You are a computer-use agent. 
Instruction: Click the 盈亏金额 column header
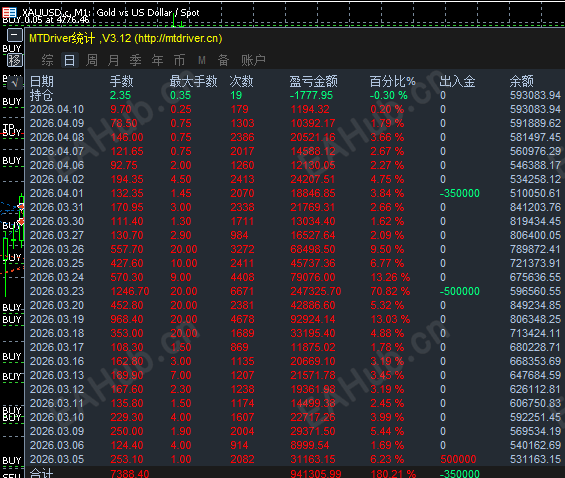313,81
